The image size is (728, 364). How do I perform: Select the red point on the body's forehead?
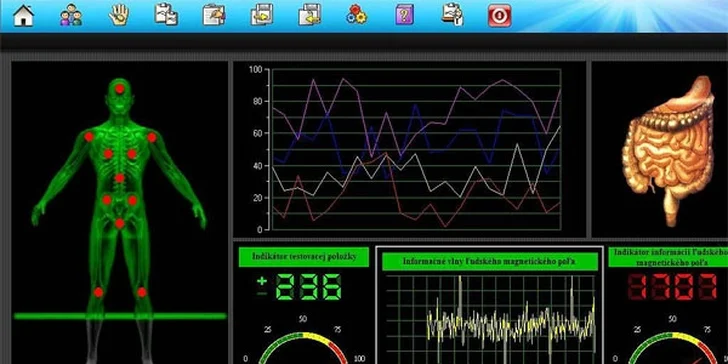tap(120, 89)
